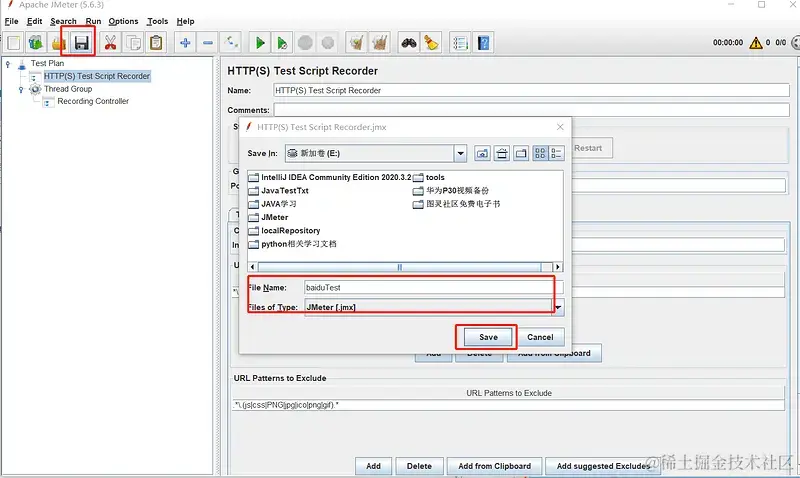Image resolution: width=800 pixels, height=478 pixels.
Task: Click the file list scroll left arrow
Action: (253, 267)
